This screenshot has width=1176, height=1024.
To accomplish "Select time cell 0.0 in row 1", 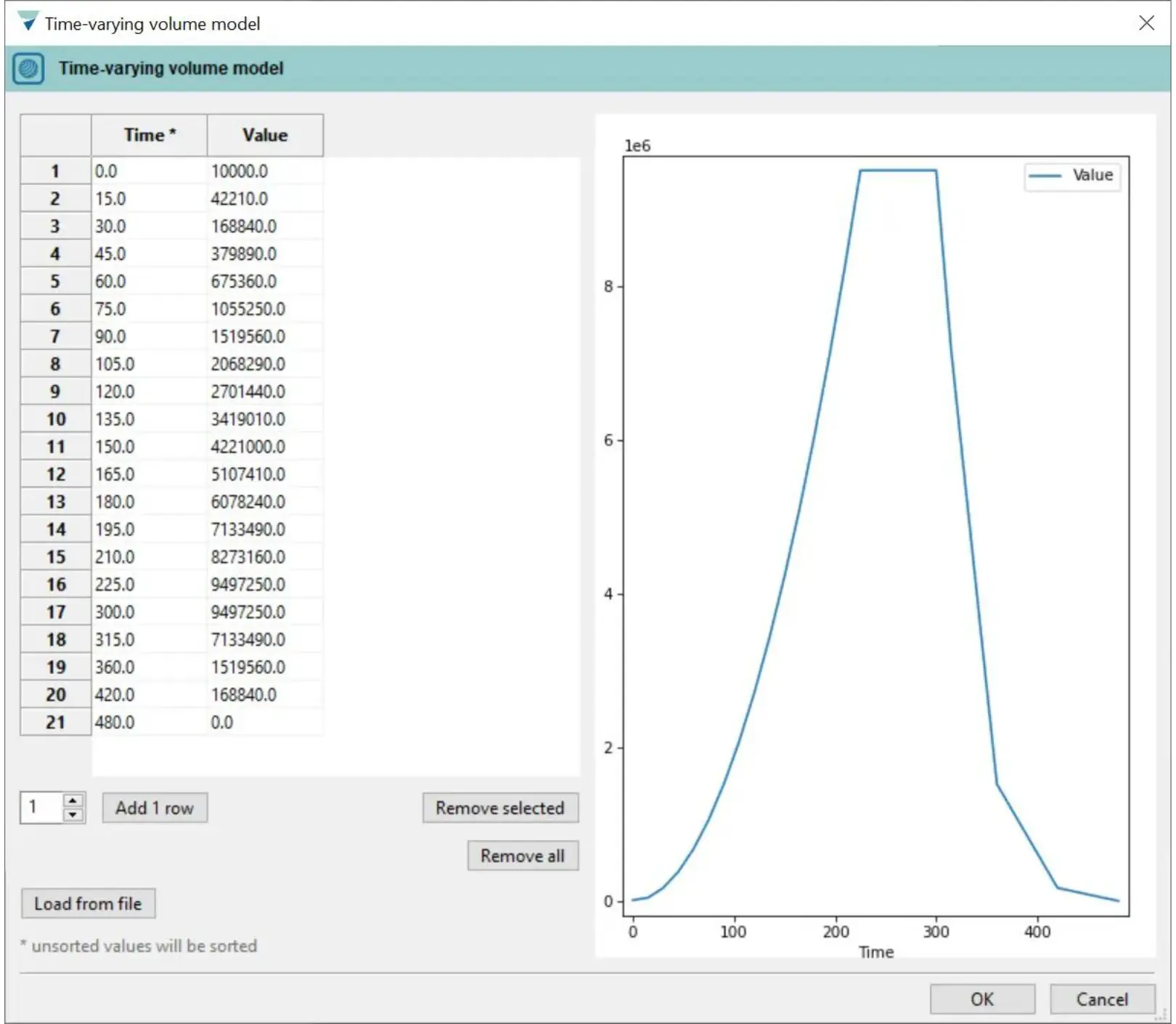I will 150,171.
